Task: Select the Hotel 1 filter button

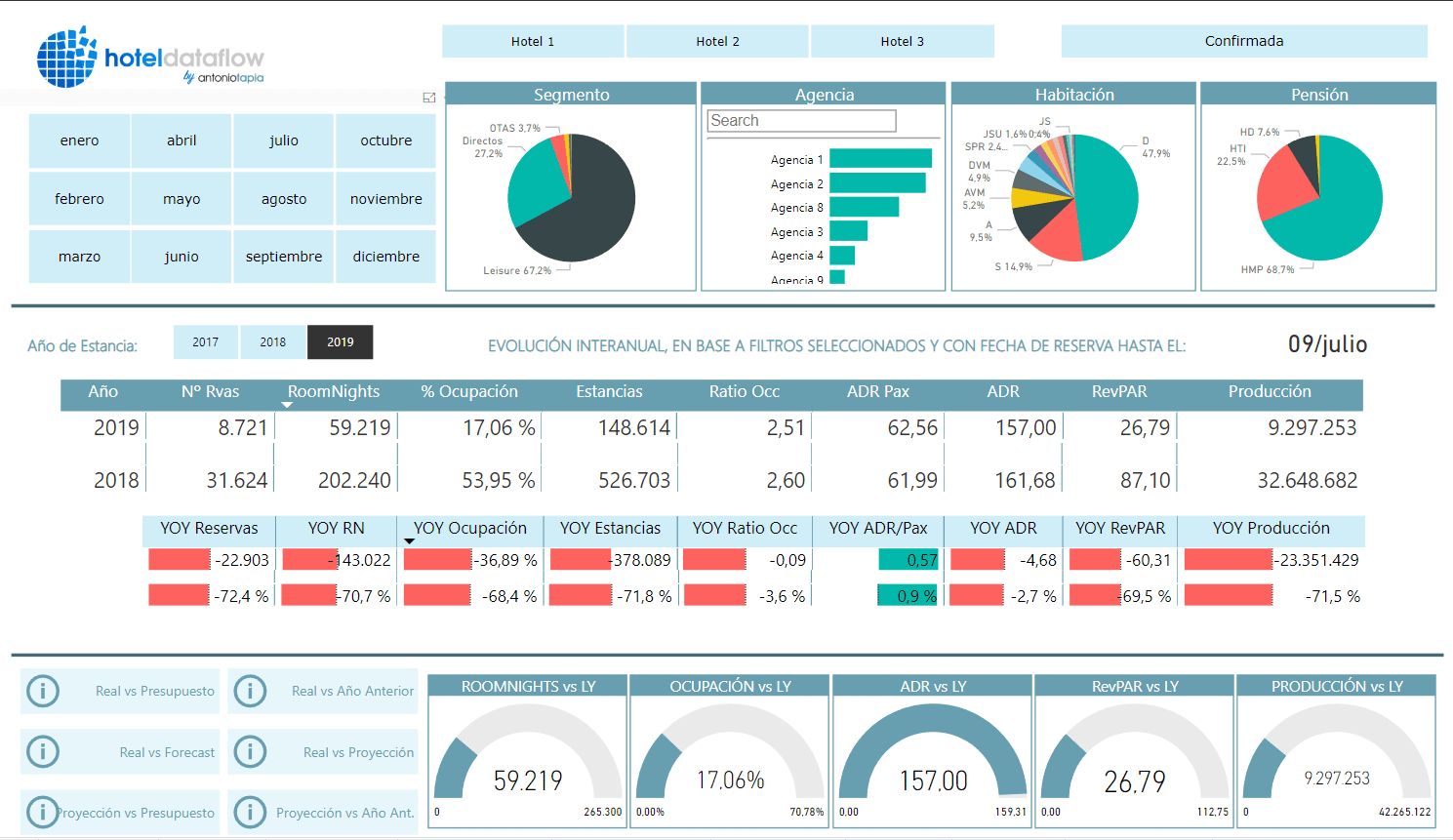Action: [533, 41]
